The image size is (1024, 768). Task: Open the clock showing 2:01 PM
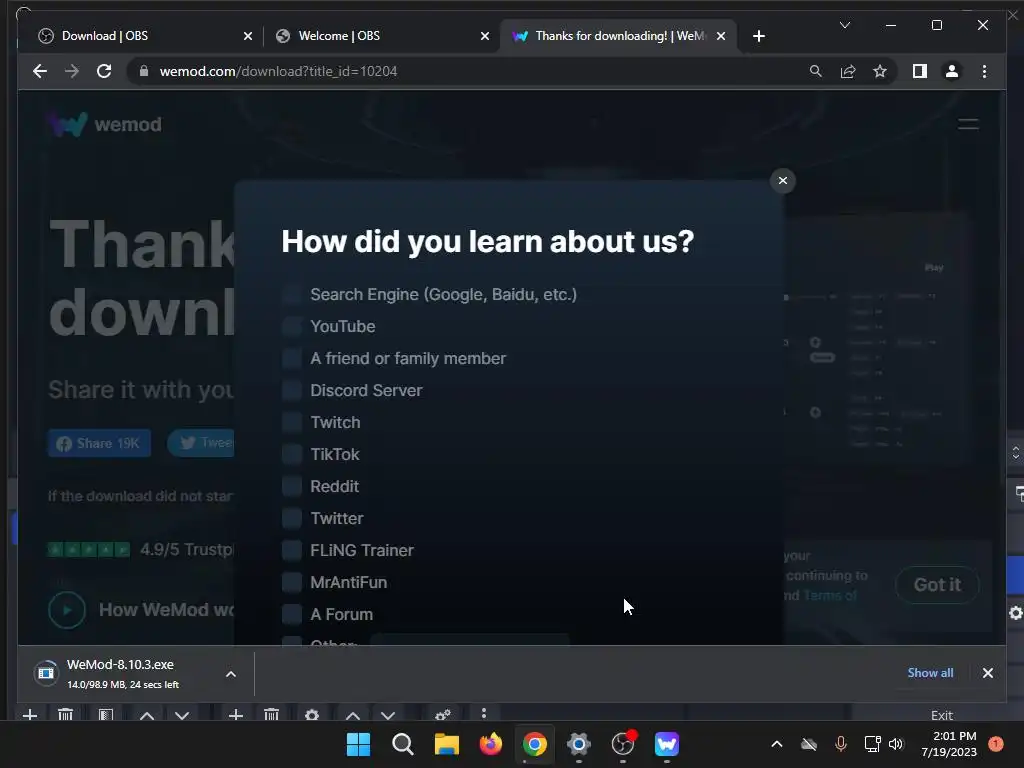949,744
